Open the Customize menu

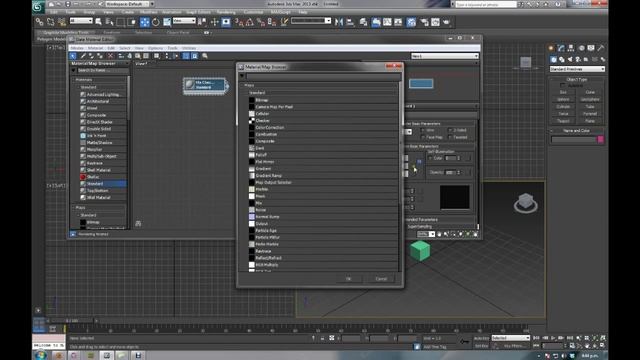pos(253,12)
